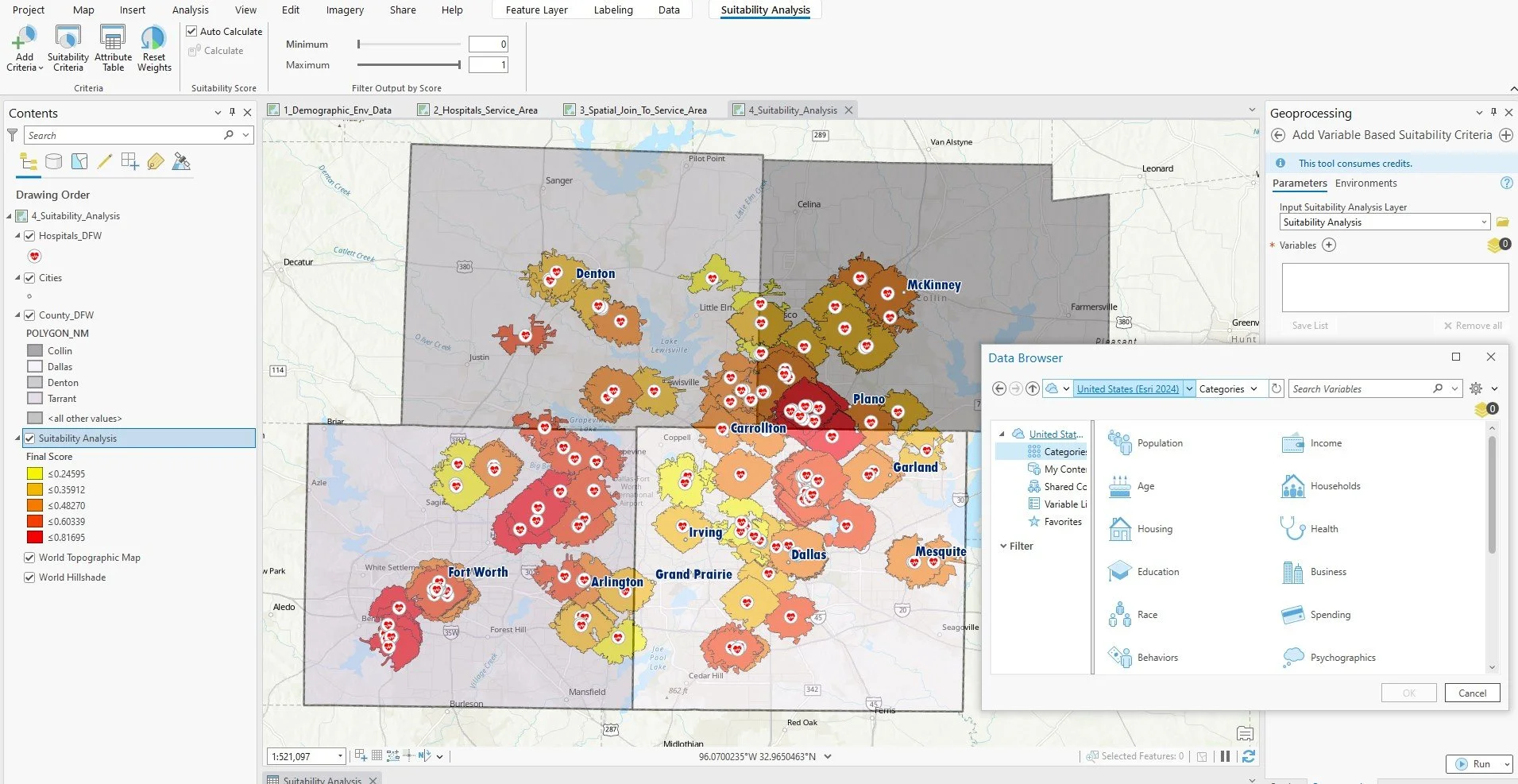Click the Run button in Geoprocessing

(x=1474, y=764)
